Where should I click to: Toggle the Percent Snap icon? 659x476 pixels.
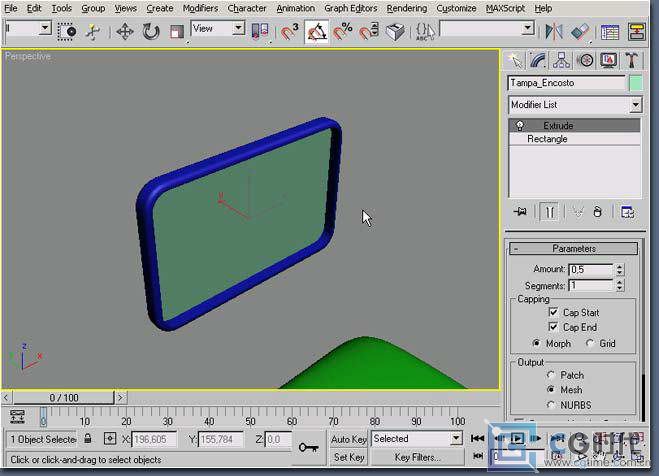pos(343,32)
